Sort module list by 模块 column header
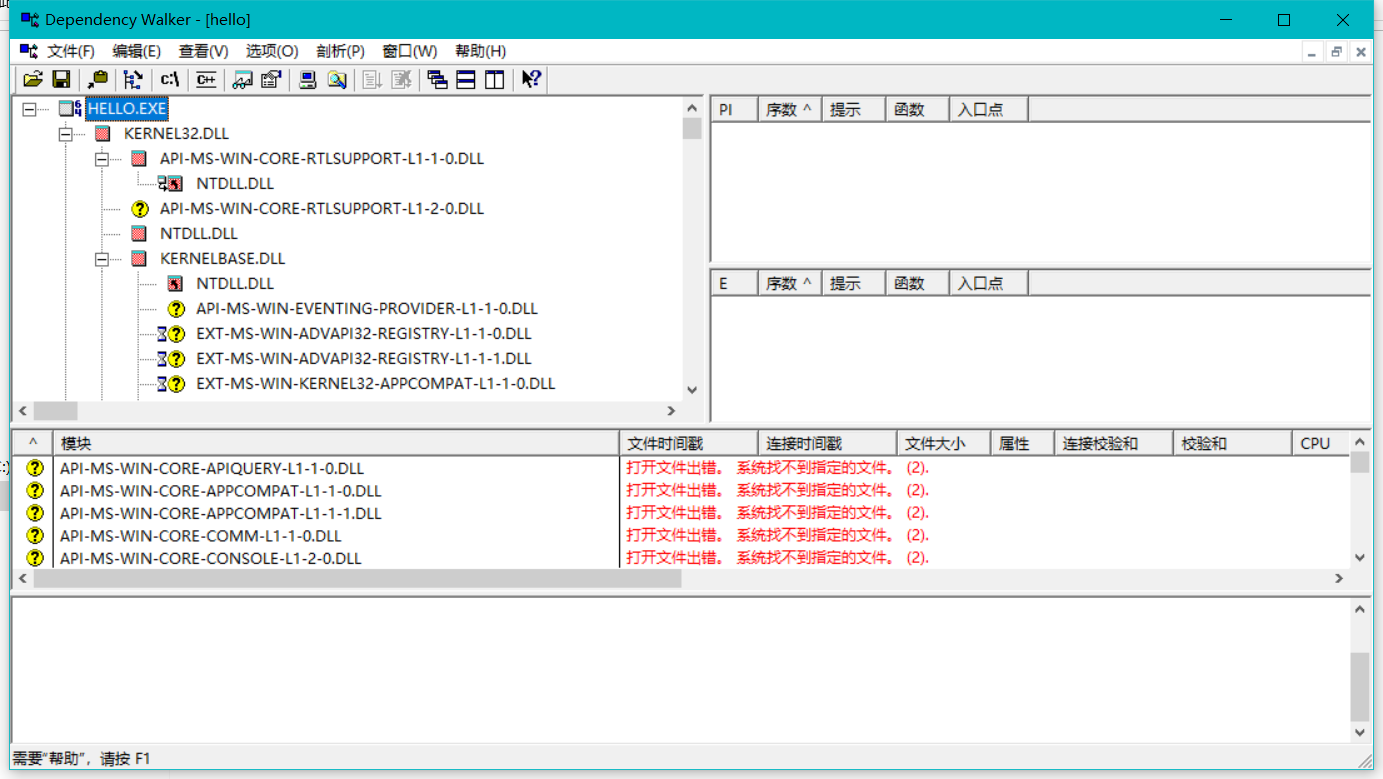Image resolution: width=1383 pixels, height=779 pixels. (336, 443)
